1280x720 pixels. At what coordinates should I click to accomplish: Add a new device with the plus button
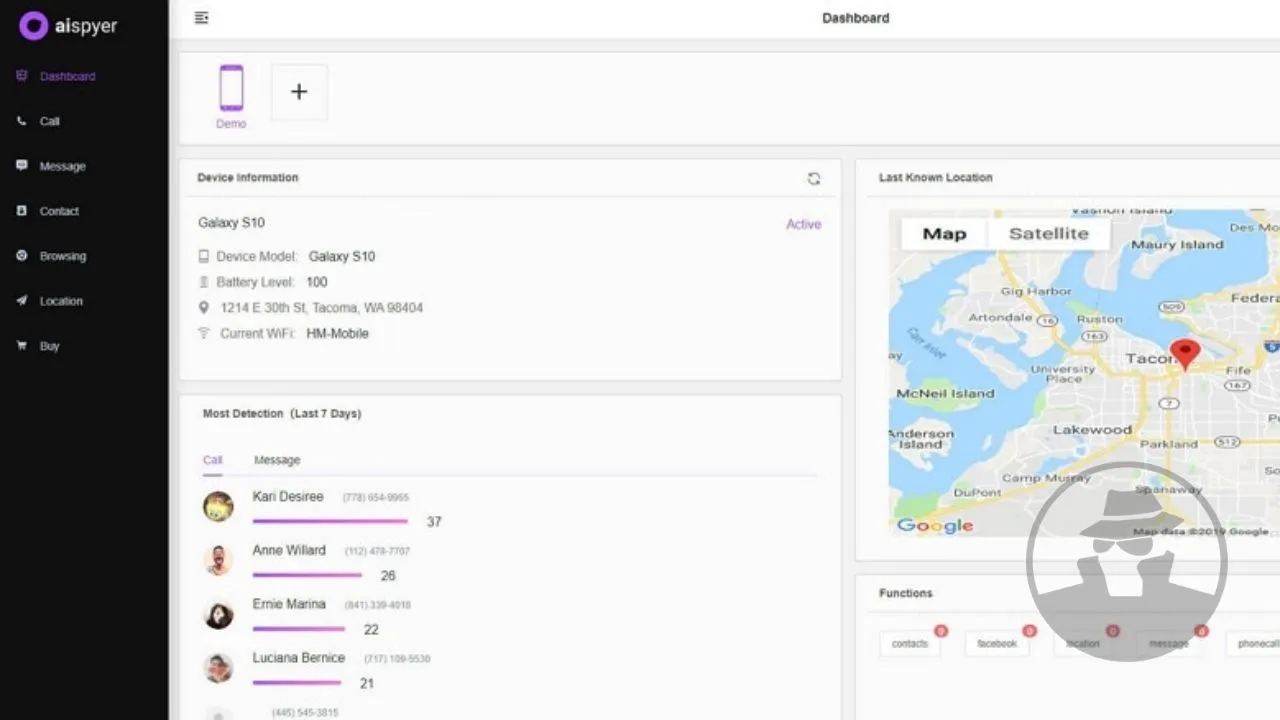tap(299, 92)
